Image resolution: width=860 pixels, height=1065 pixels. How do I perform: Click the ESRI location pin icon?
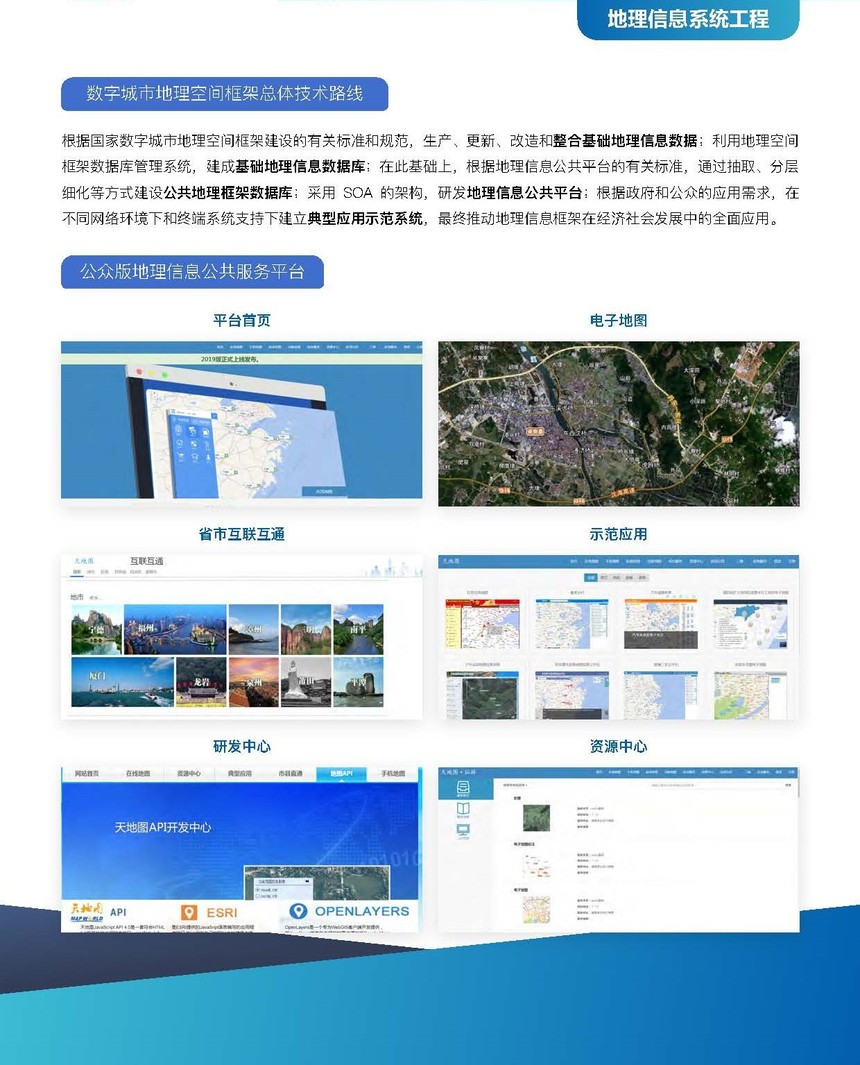[189, 910]
